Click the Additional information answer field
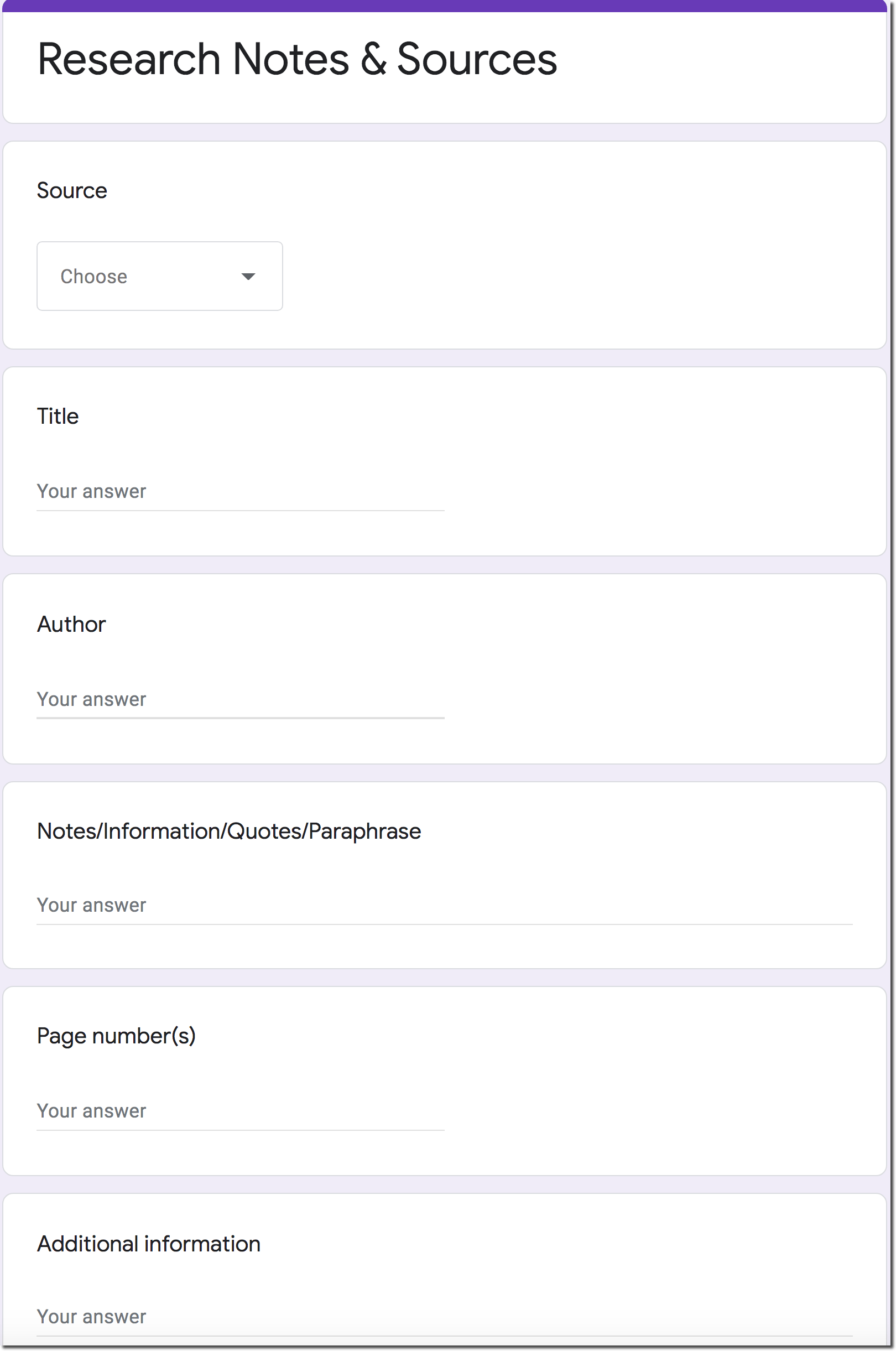 click(x=240, y=1317)
